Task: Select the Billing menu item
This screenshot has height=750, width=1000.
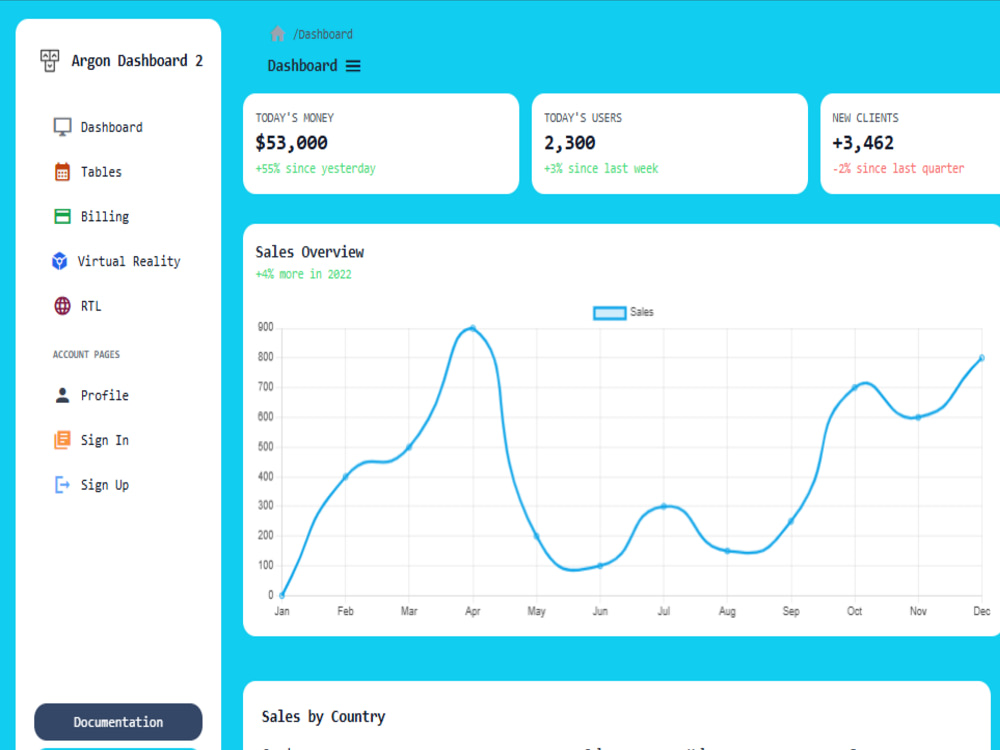Action: tap(104, 216)
